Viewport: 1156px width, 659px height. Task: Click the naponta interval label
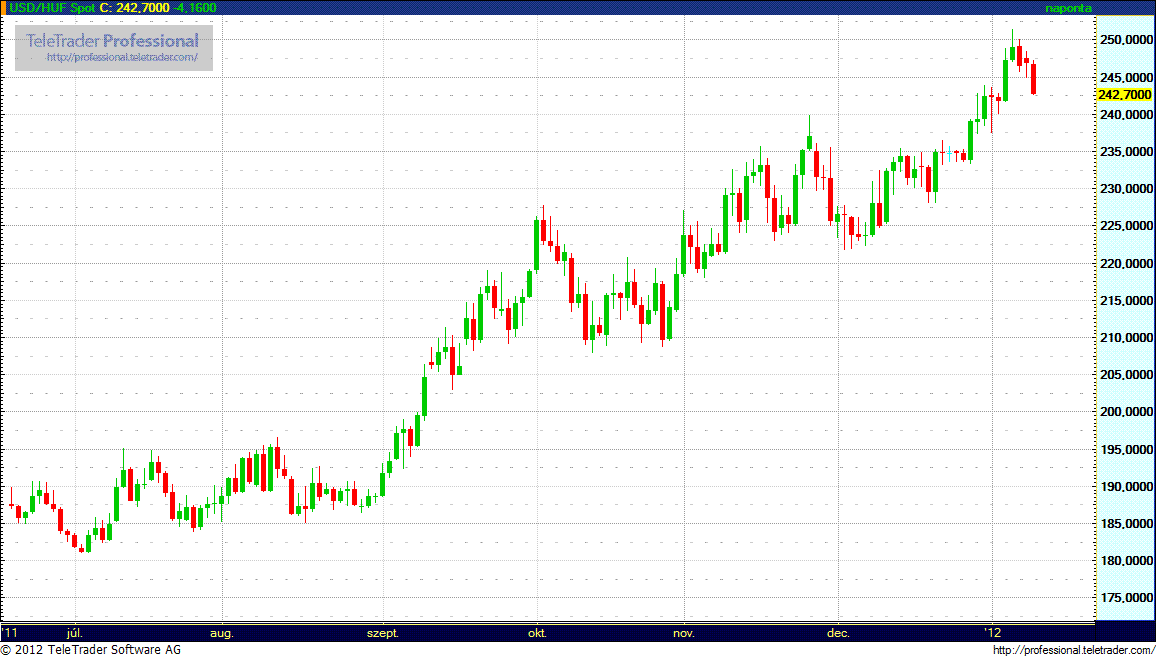1068,8
